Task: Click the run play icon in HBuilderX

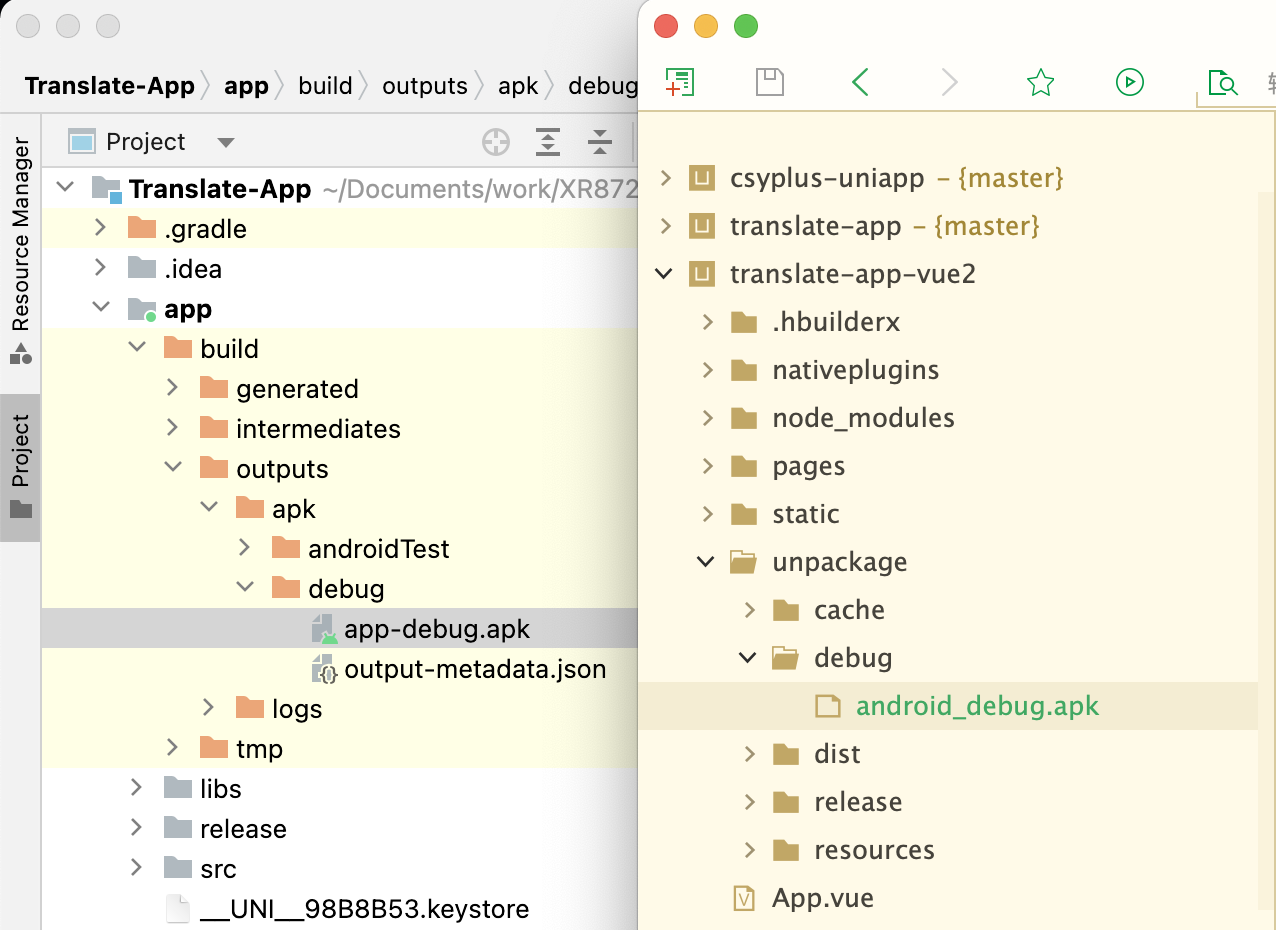Action: 1130,82
